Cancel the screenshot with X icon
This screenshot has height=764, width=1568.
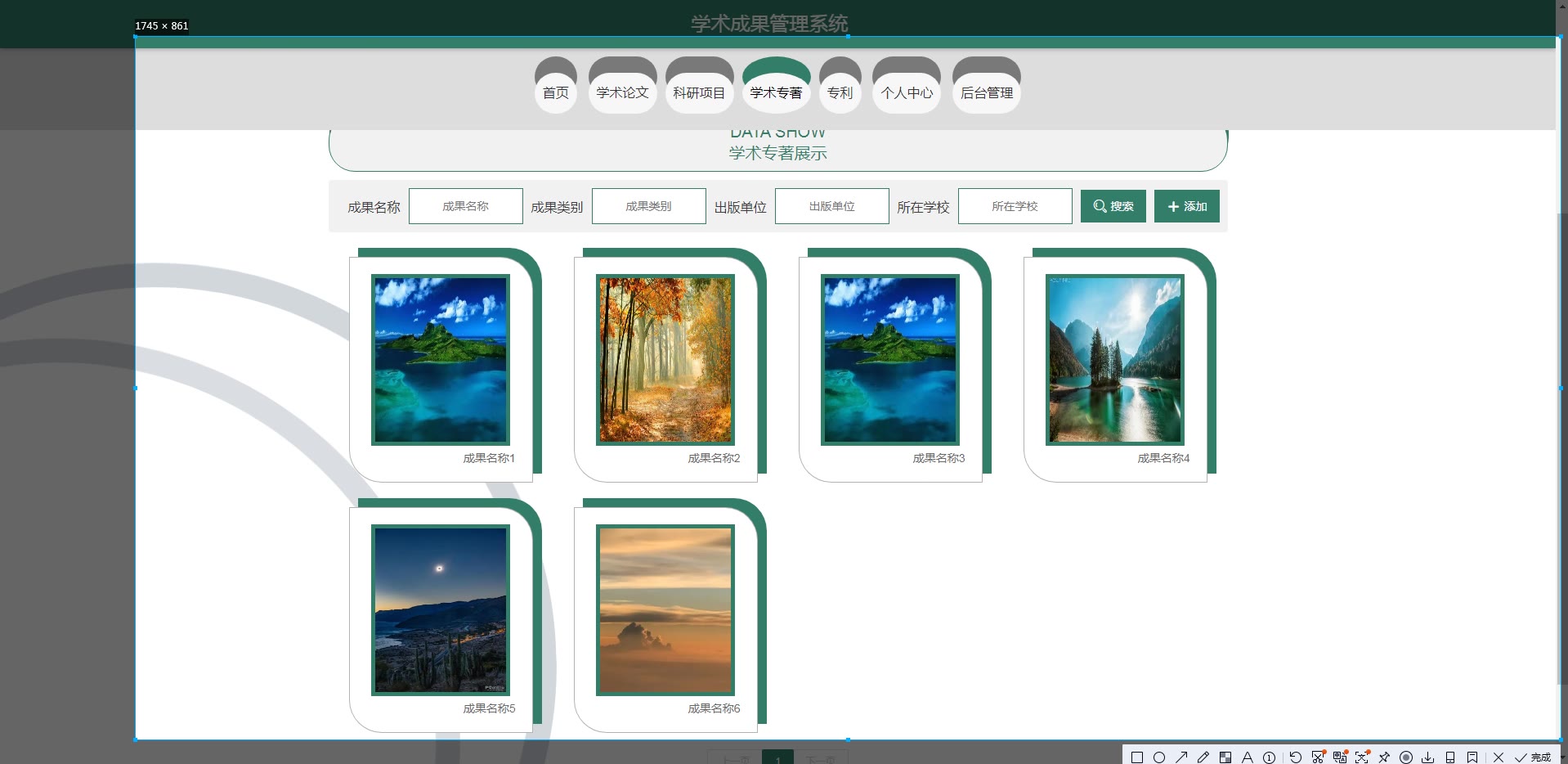tap(1499, 757)
